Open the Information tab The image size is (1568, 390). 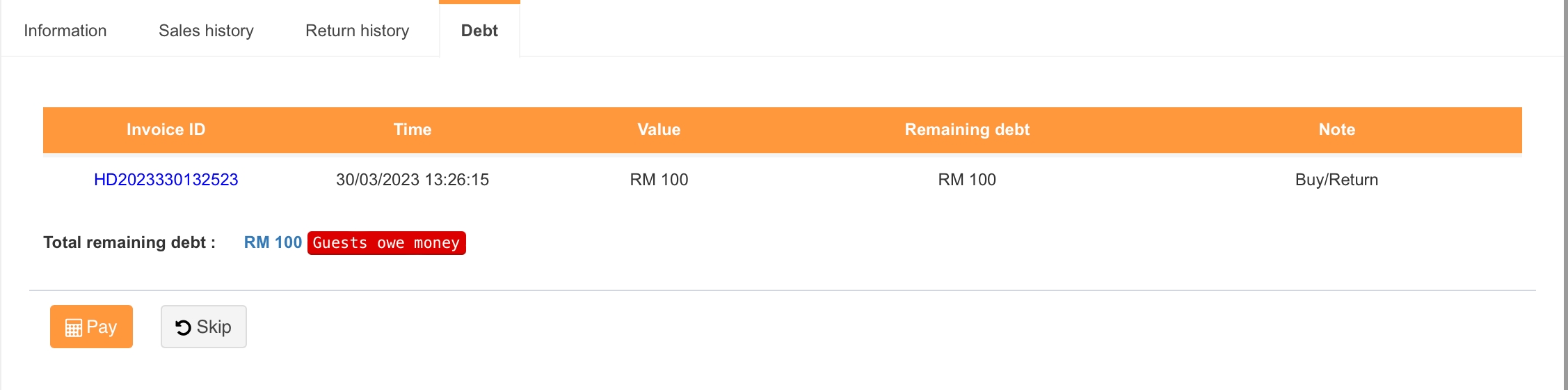[65, 31]
